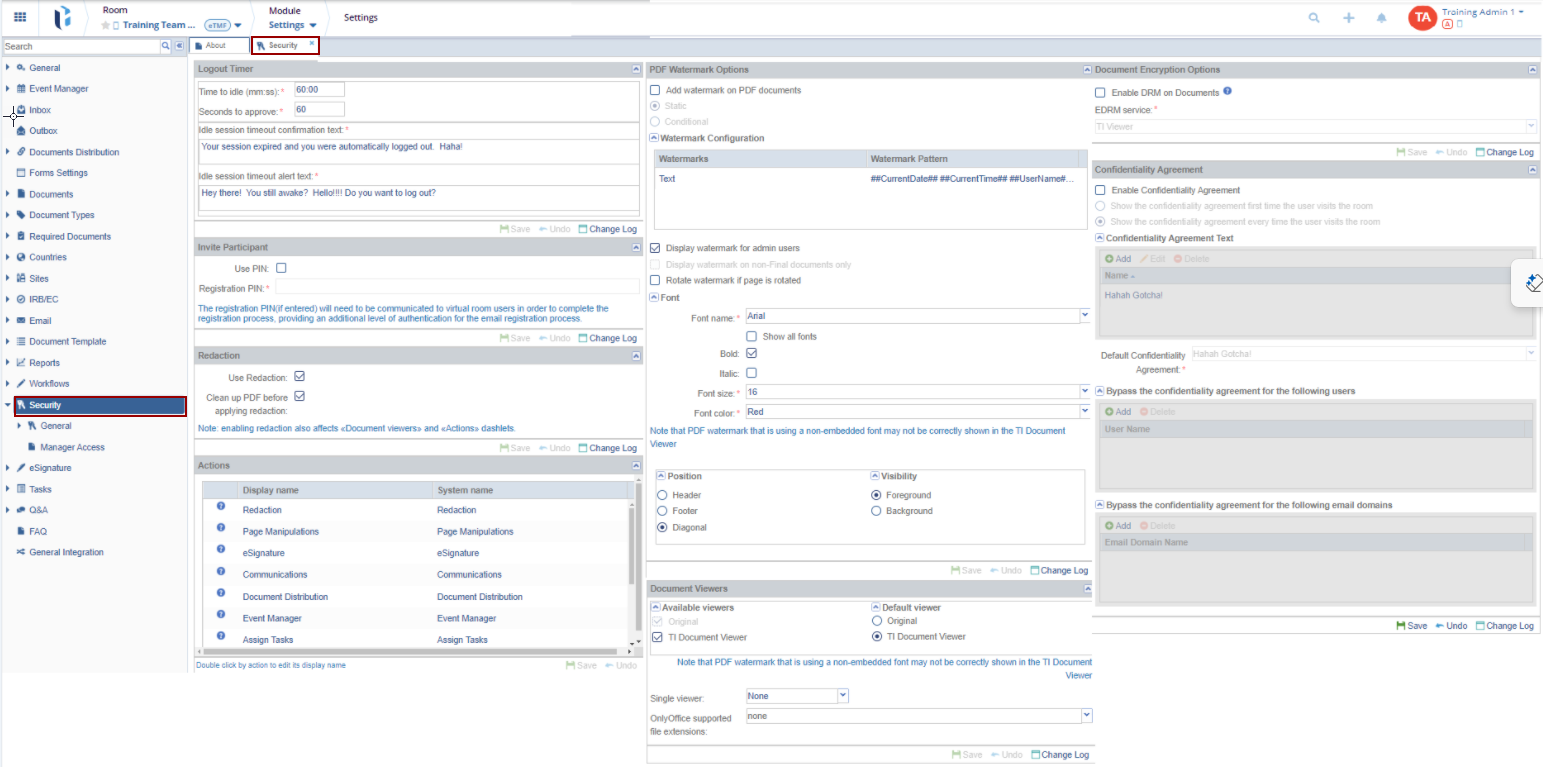Switch to the About tab

pos(216,46)
